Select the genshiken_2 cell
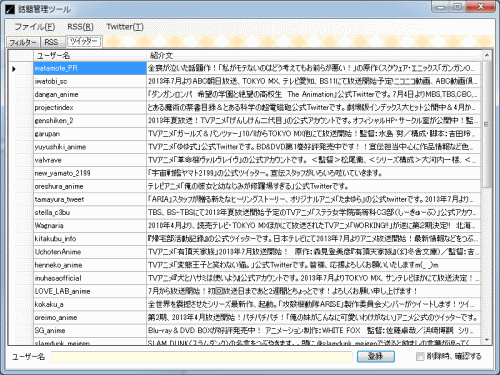 tap(90, 121)
